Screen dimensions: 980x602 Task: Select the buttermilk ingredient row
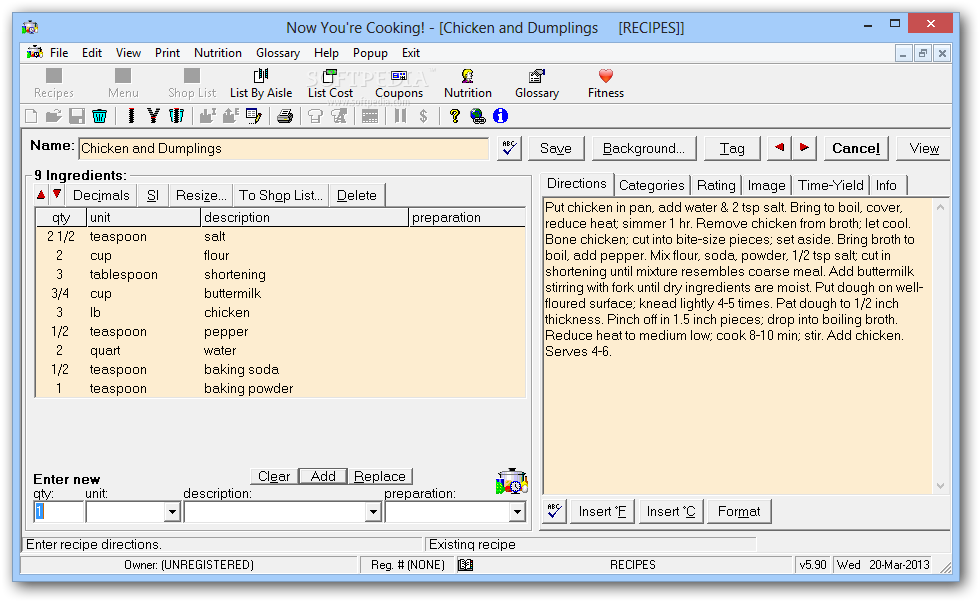pyautogui.click(x=280, y=294)
